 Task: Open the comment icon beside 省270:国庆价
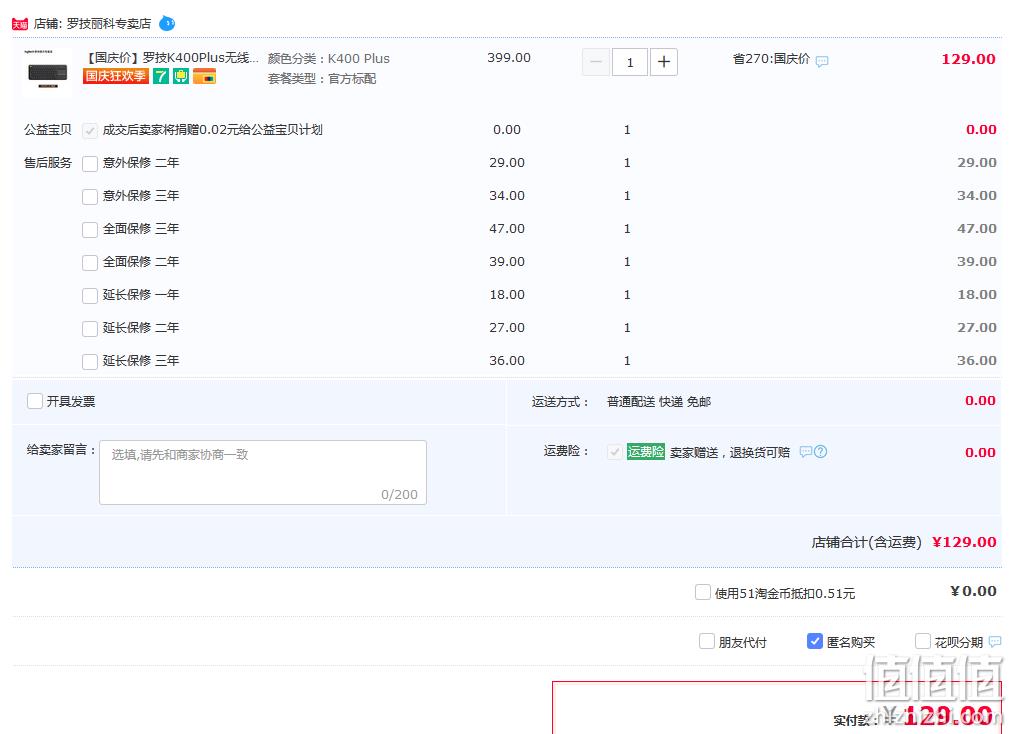[822, 61]
